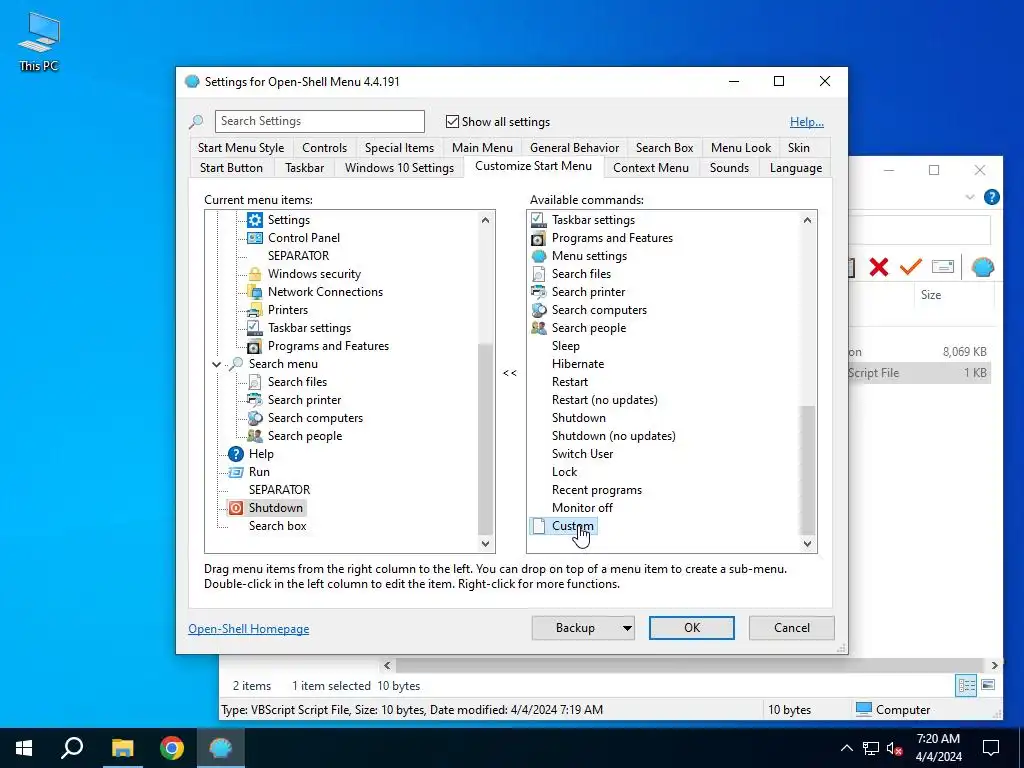Open the Help... link
This screenshot has height=768, width=1024.
(807, 121)
